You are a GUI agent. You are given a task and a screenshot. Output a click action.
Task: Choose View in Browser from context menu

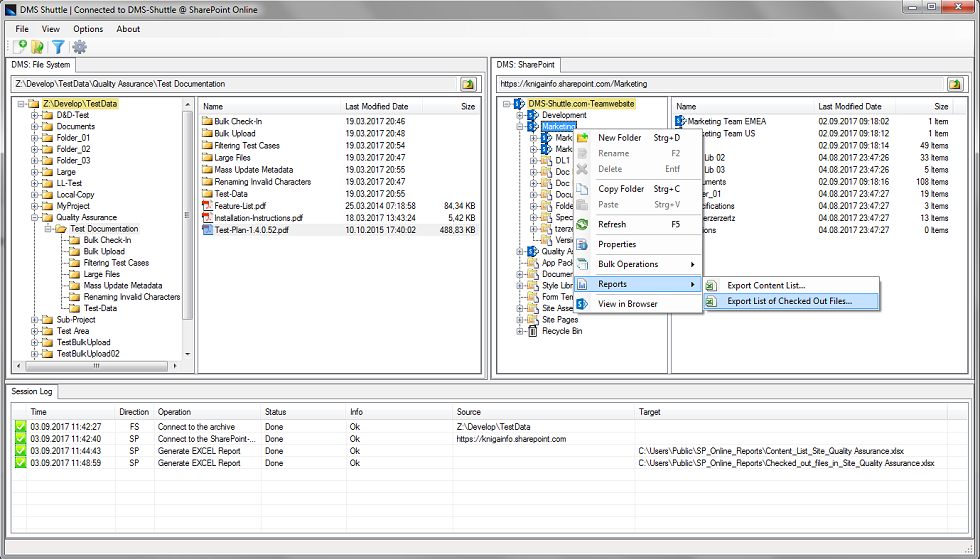point(636,304)
